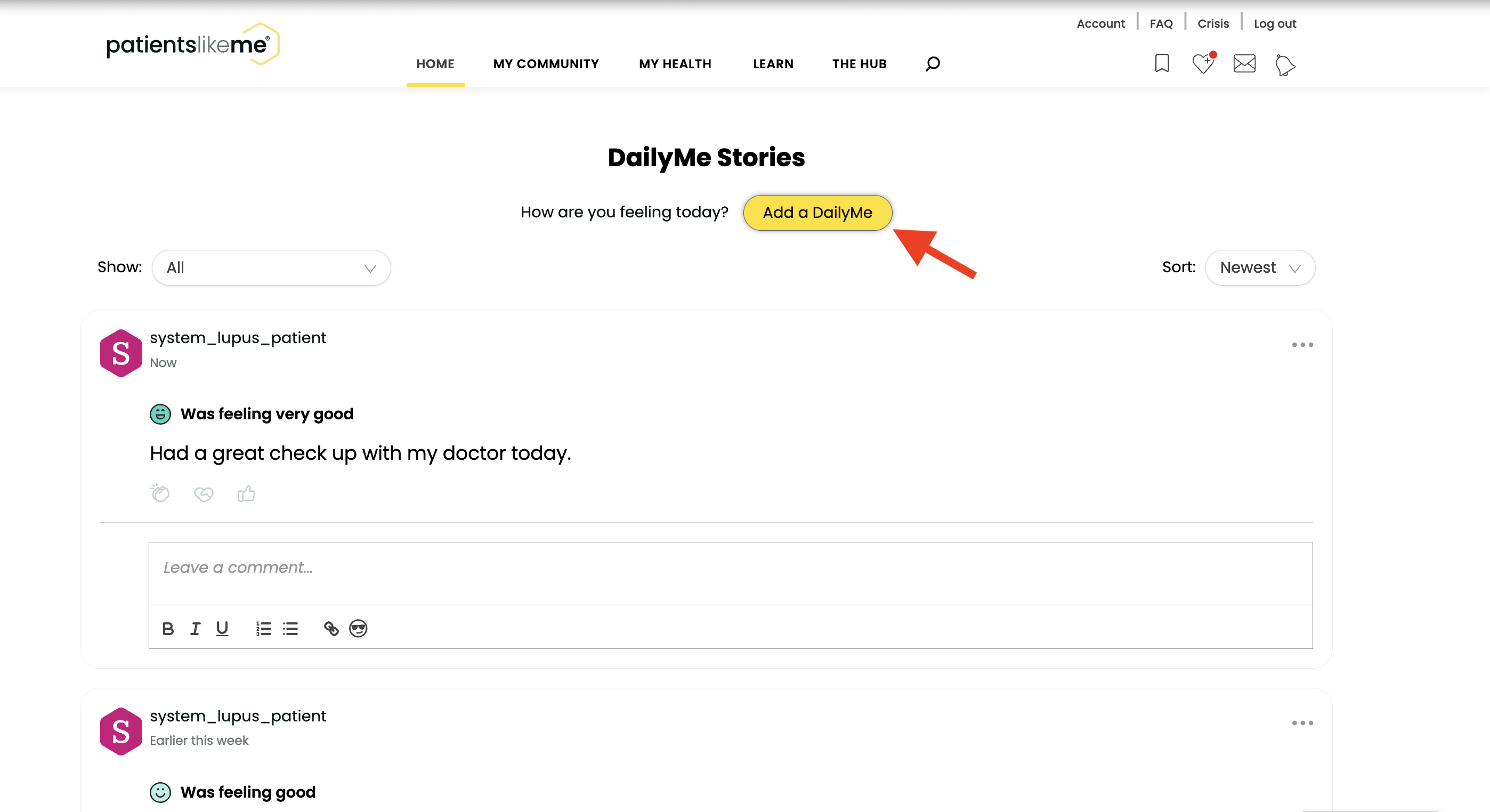Screen dimensions: 1490x812
Task: Click the Add a DailyMe button
Action: (x=817, y=213)
